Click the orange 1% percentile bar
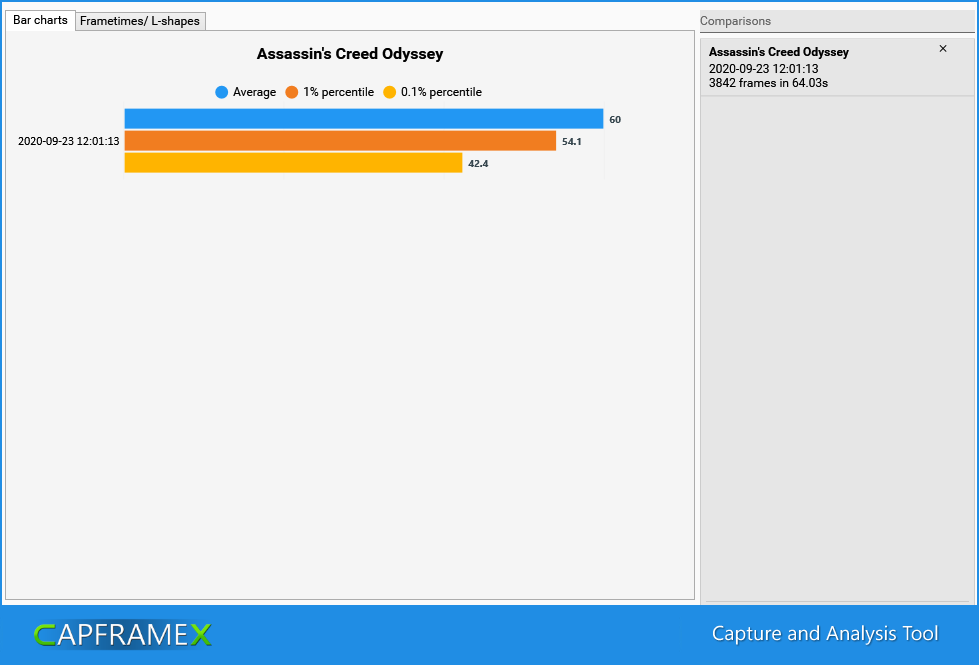Viewport: 979px width, 665px height. [x=340, y=141]
